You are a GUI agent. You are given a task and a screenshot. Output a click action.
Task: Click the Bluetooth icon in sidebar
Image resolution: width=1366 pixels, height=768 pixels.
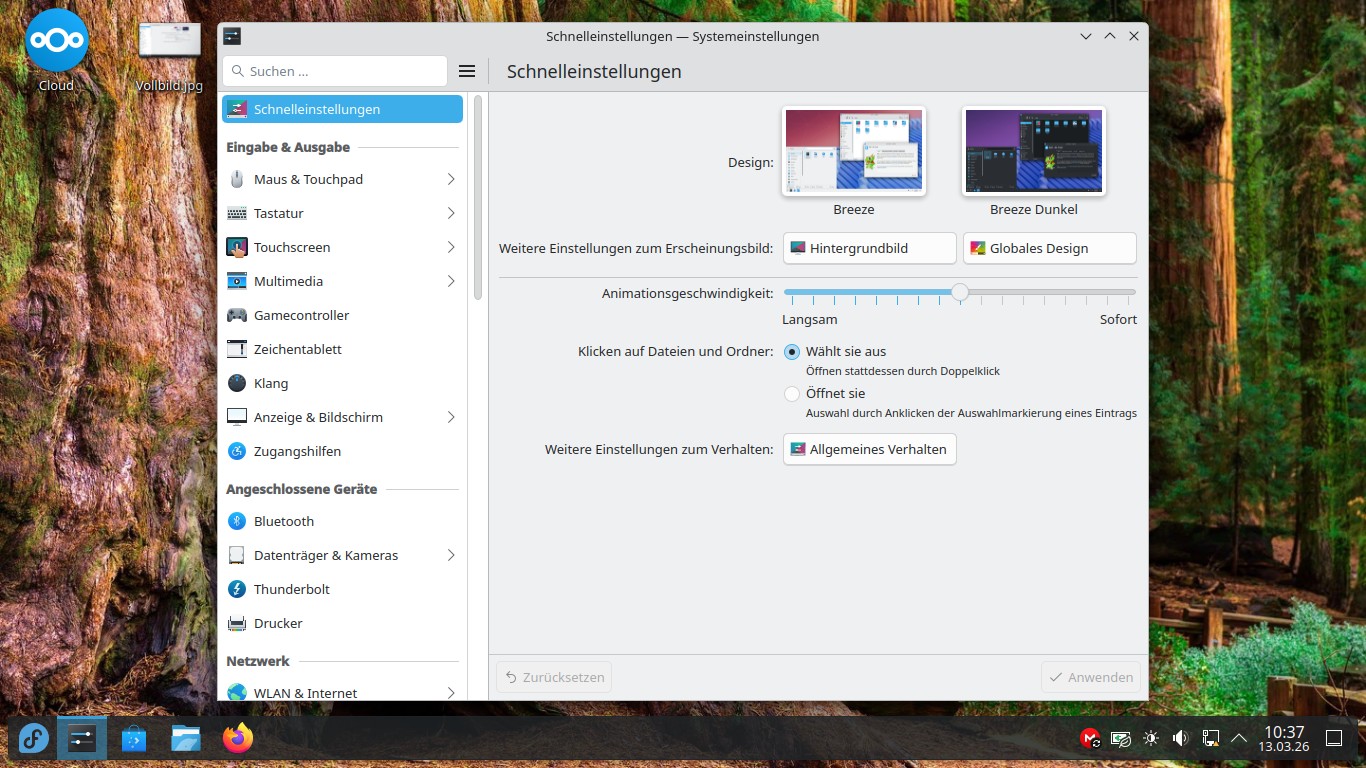click(237, 521)
